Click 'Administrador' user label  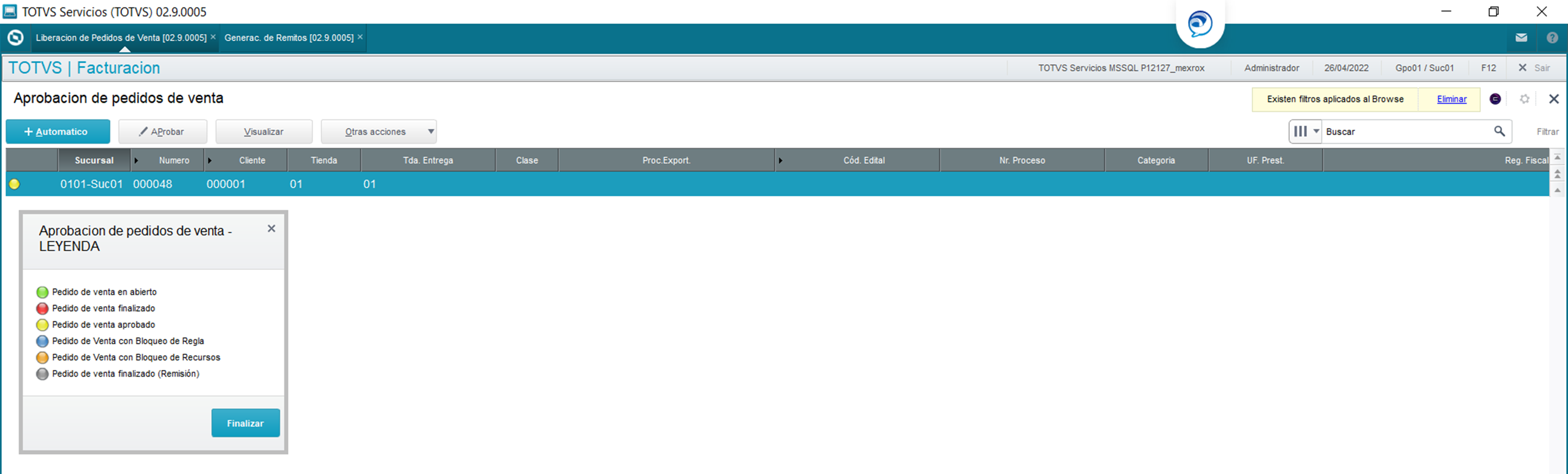point(1272,67)
